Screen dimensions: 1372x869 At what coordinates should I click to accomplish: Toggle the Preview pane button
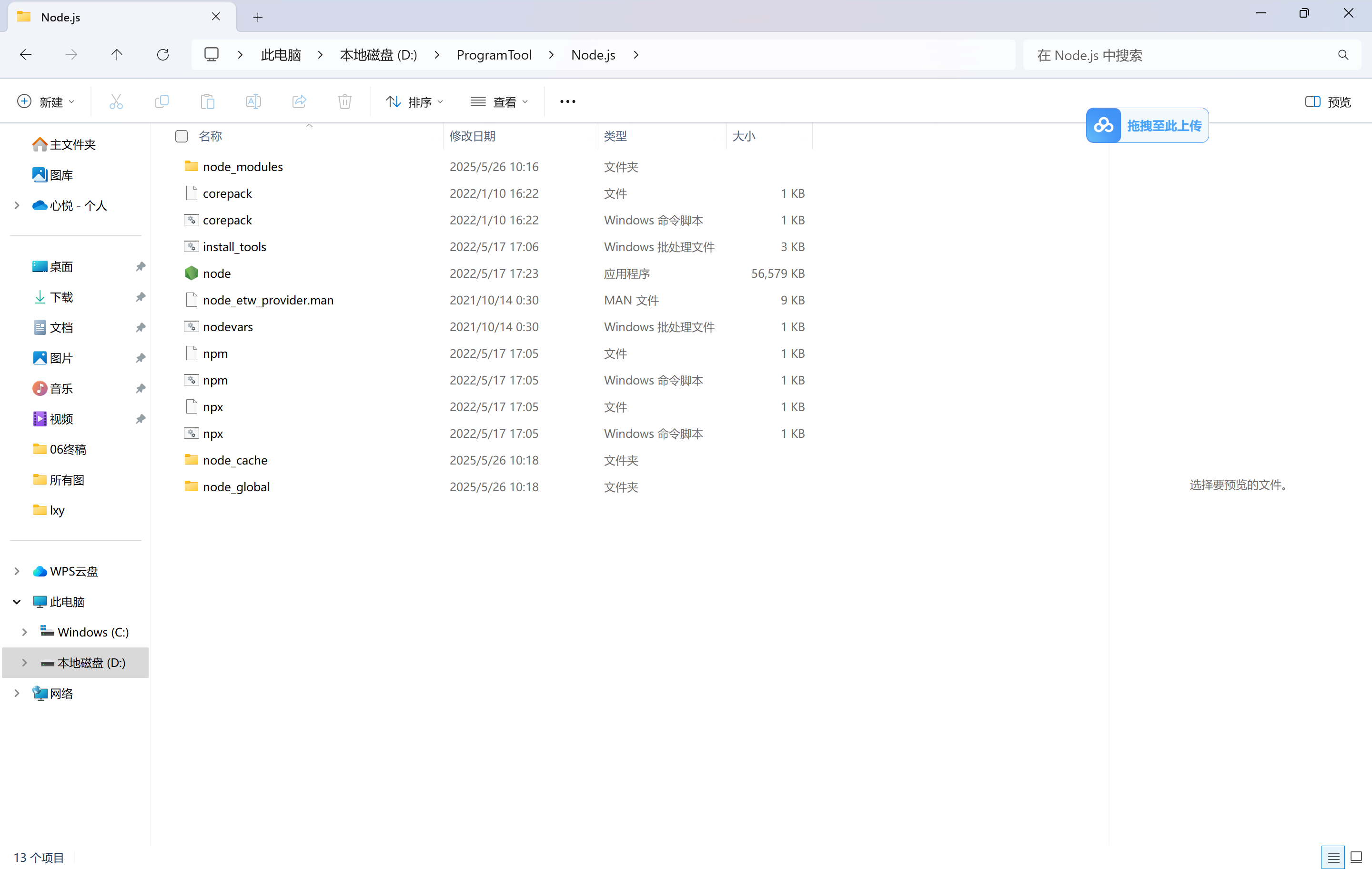pyautogui.click(x=1328, y=101)
